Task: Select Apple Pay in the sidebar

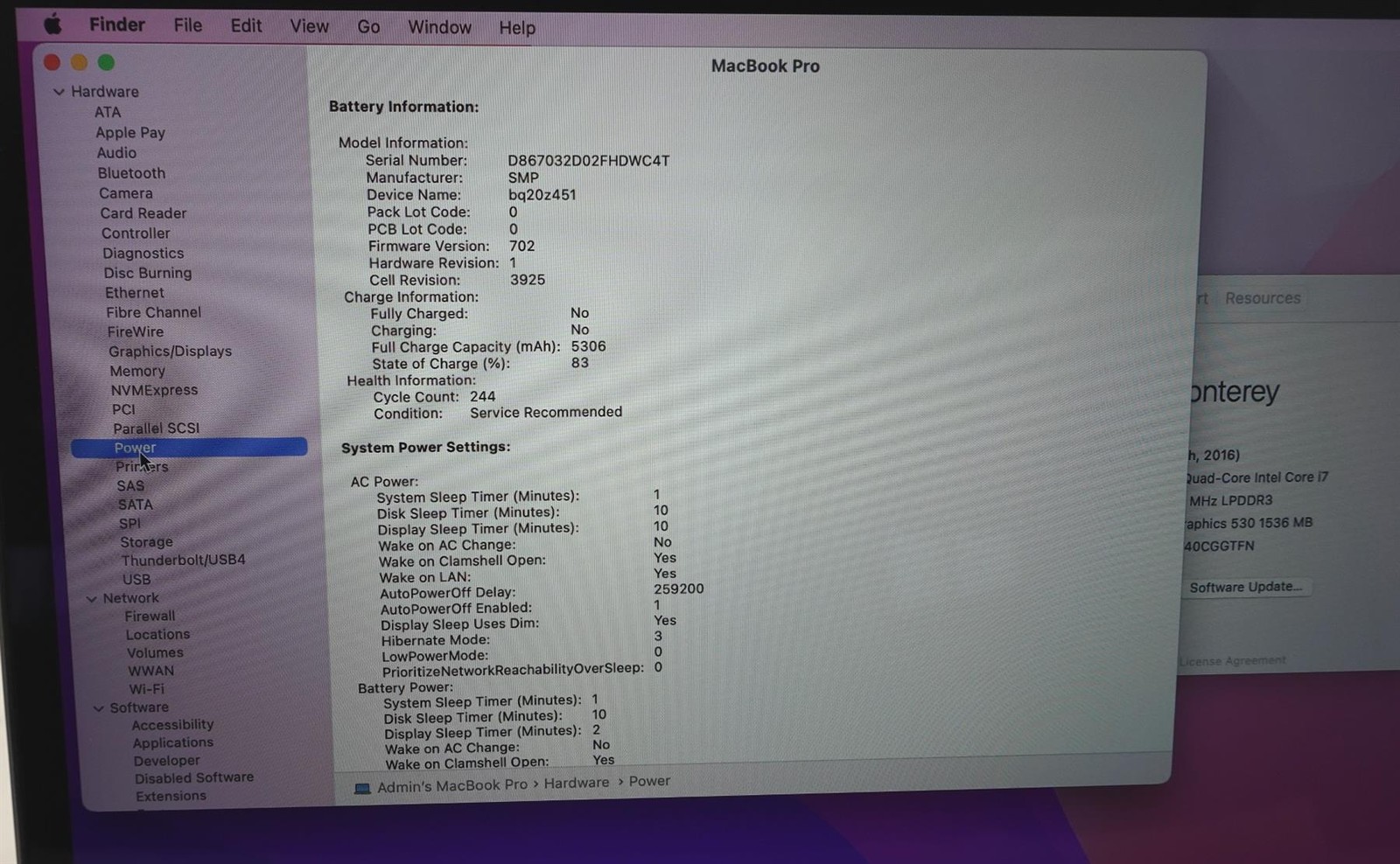Action: click(x=130, y=133)
